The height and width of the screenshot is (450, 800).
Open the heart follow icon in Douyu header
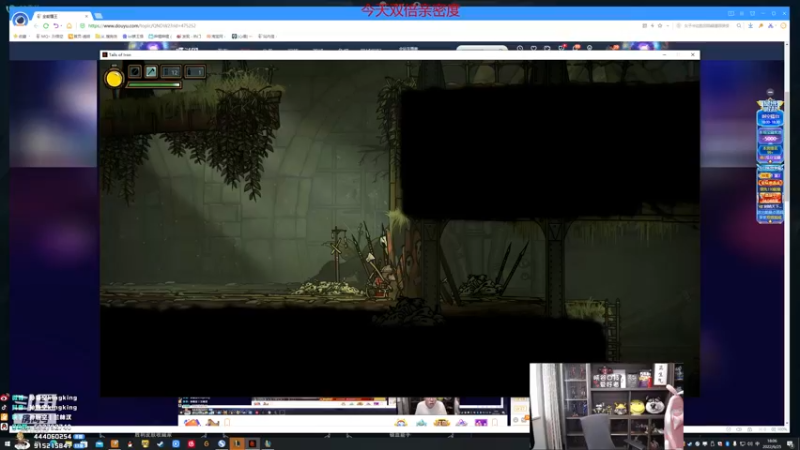(x=533, y=48)
